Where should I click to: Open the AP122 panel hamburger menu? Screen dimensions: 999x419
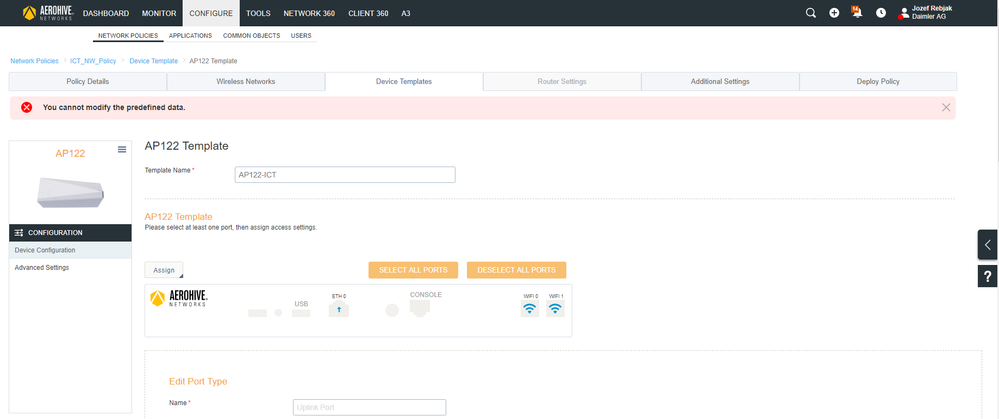tap(122, 149)
